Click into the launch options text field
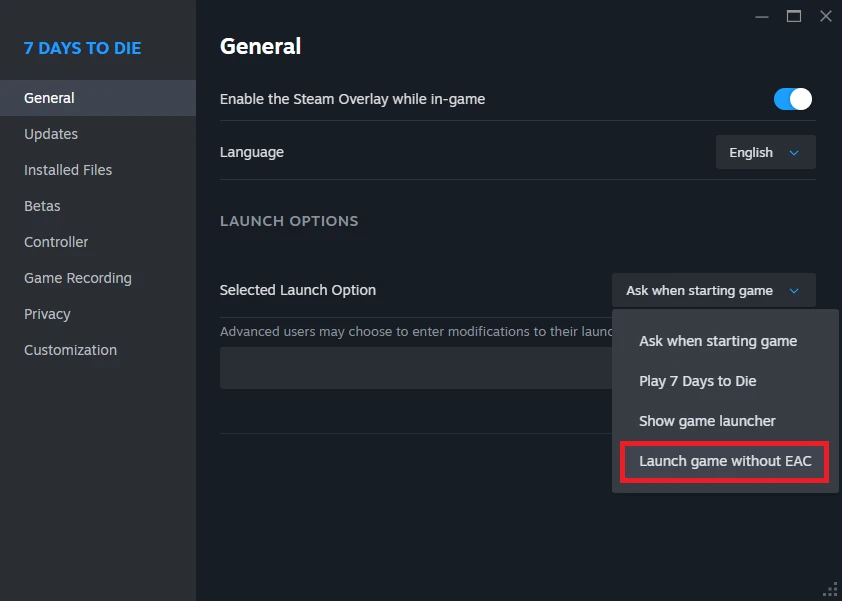Viewport: 842px width, 601px height. click(x=416, y=368)
